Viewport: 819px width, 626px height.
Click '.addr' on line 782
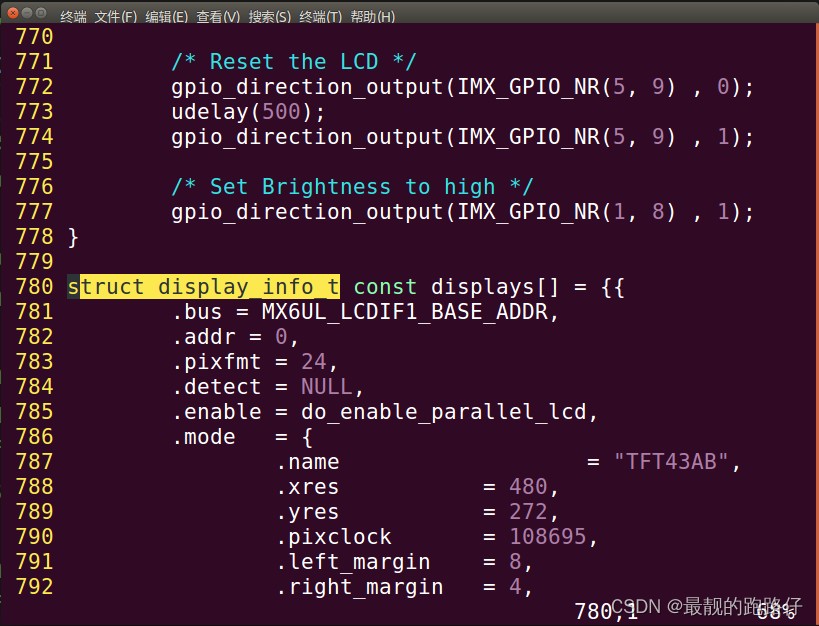(204, 337)
